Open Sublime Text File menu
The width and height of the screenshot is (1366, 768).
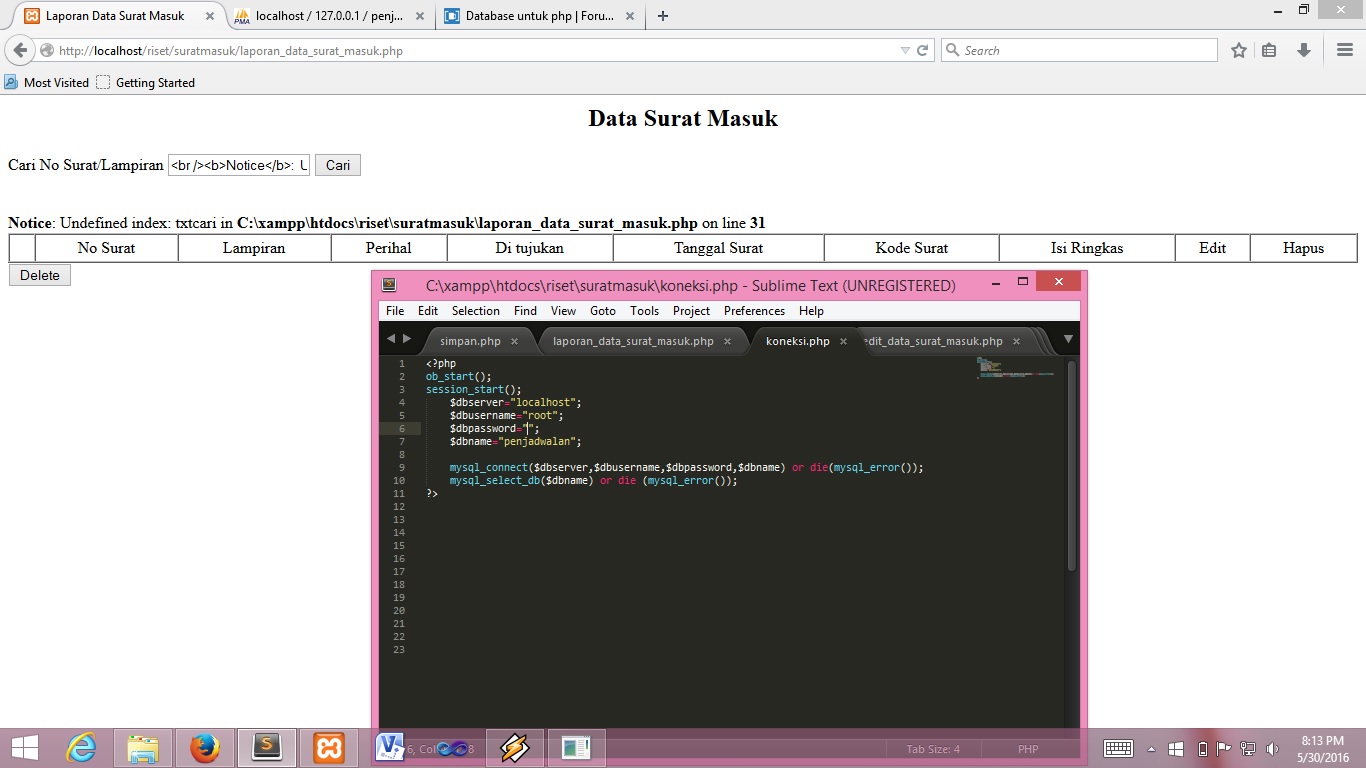coord(395,311)
